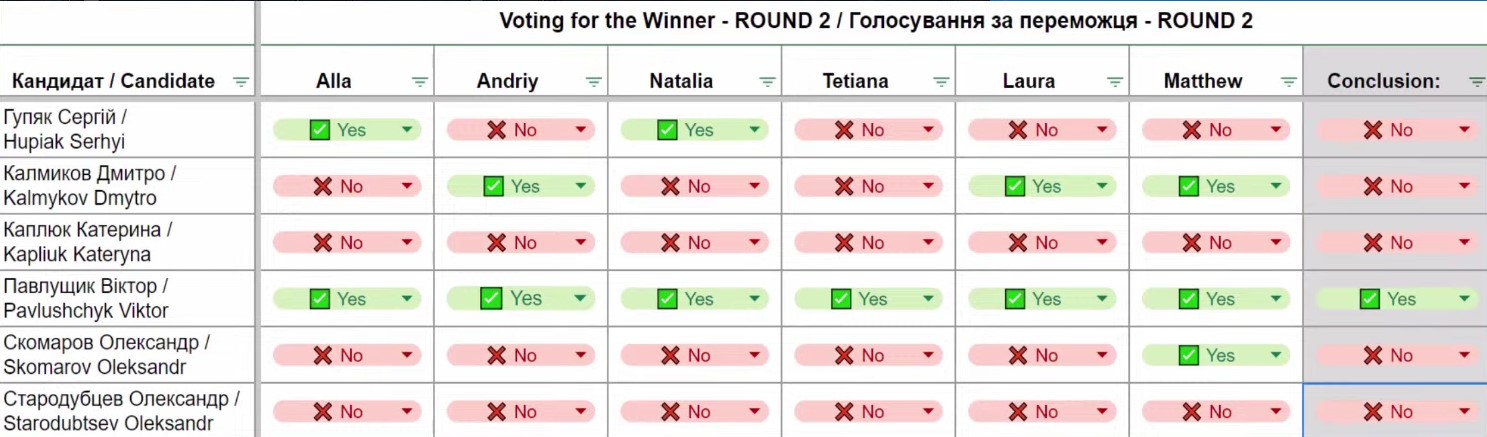The height and width of the screenshot is (437, 1487).
Task: Expand Laura's vote dropdown arrow for Kapliuk Kateryna
Action: click(x=1102, y=243)
